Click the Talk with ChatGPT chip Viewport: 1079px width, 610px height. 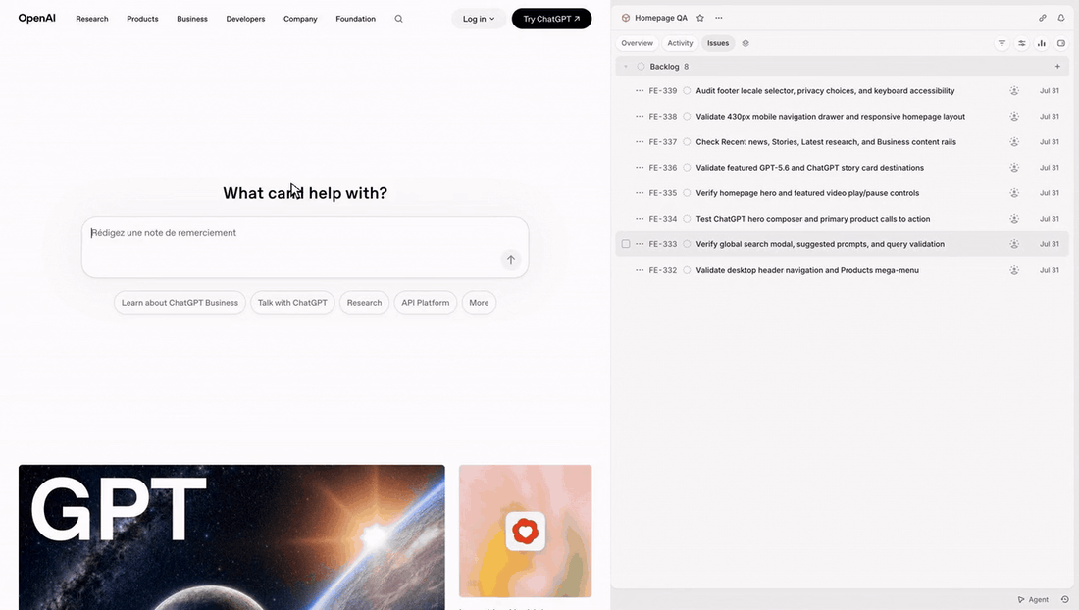(292, 302)
